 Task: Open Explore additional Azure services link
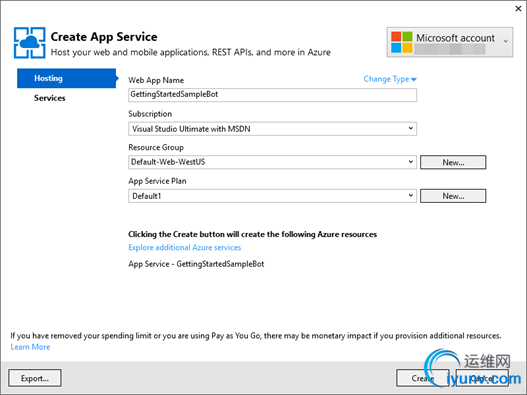click(185, 248)
